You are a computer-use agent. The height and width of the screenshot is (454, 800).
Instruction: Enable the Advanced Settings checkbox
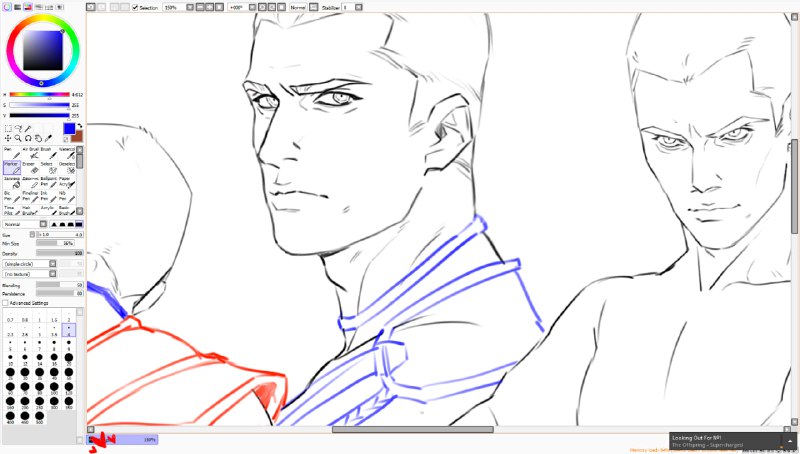(6, 303)
